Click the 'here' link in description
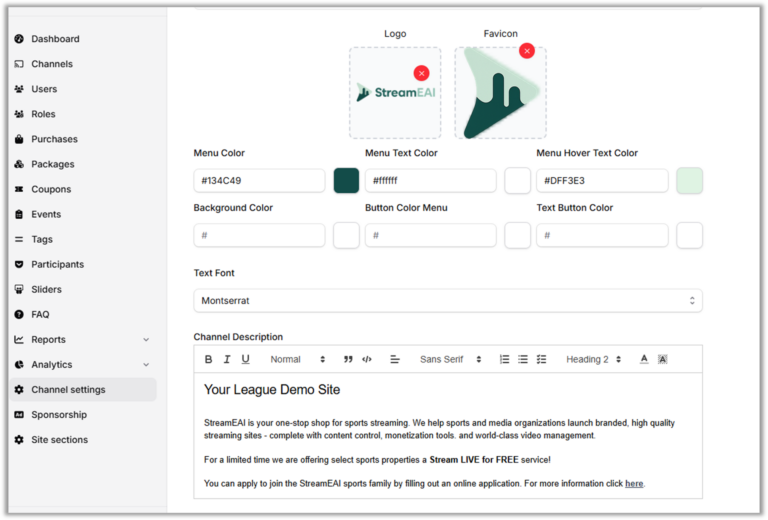The height and width of the screenshot is (520, 768). (634, 484)
